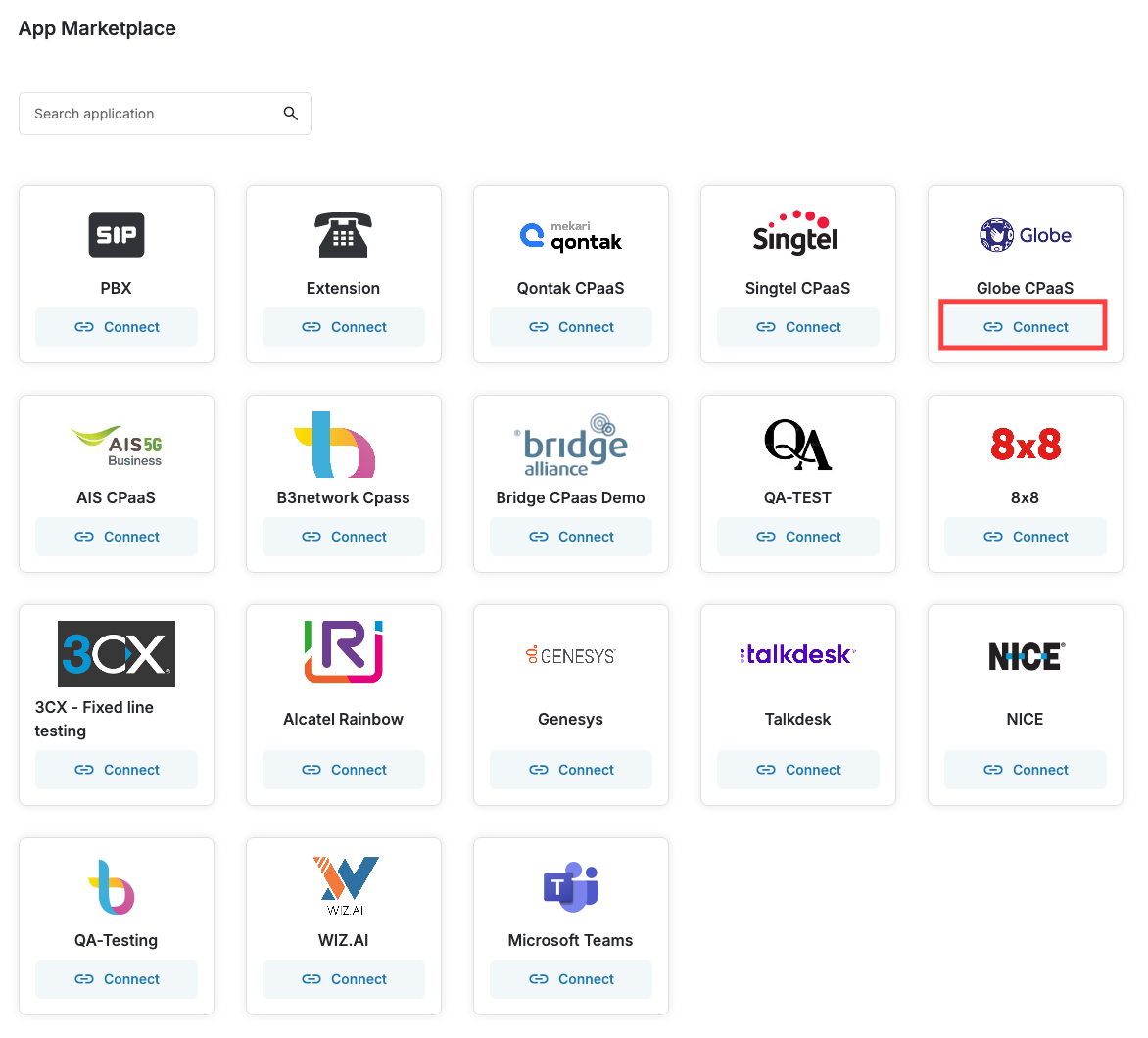Connect AIS CPaaS

(117, 537)
